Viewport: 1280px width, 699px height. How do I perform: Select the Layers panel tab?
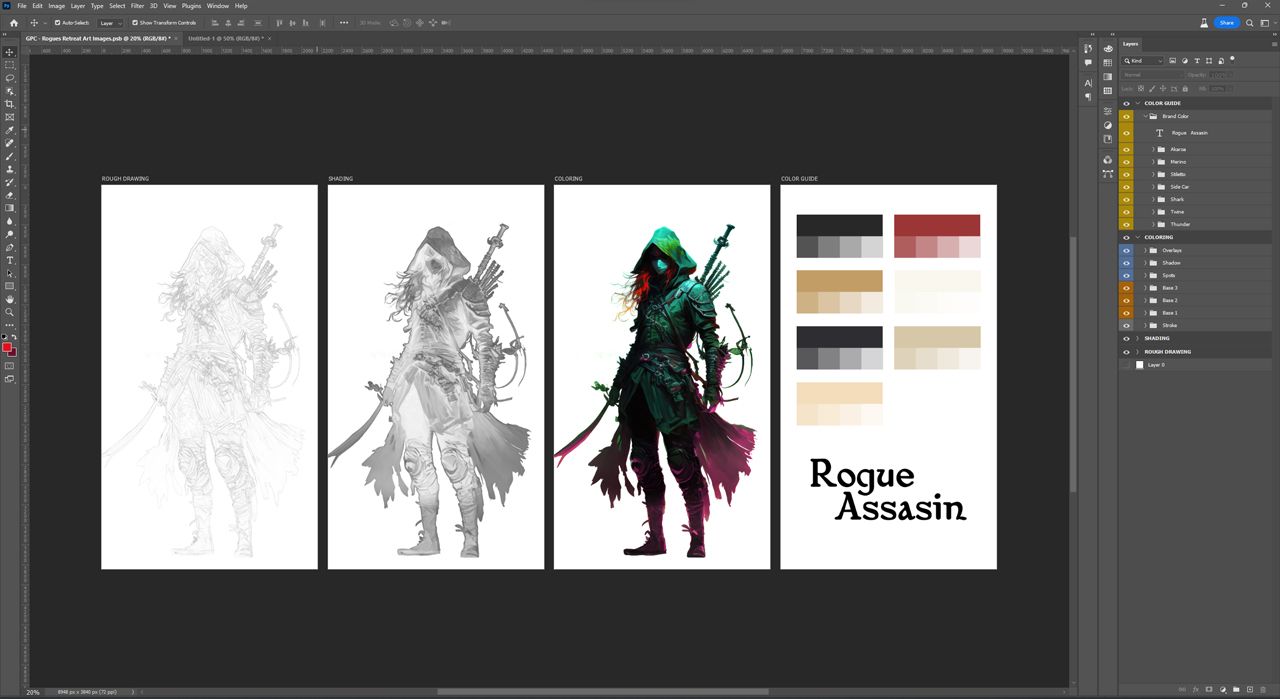click(x=1130, y=44)
